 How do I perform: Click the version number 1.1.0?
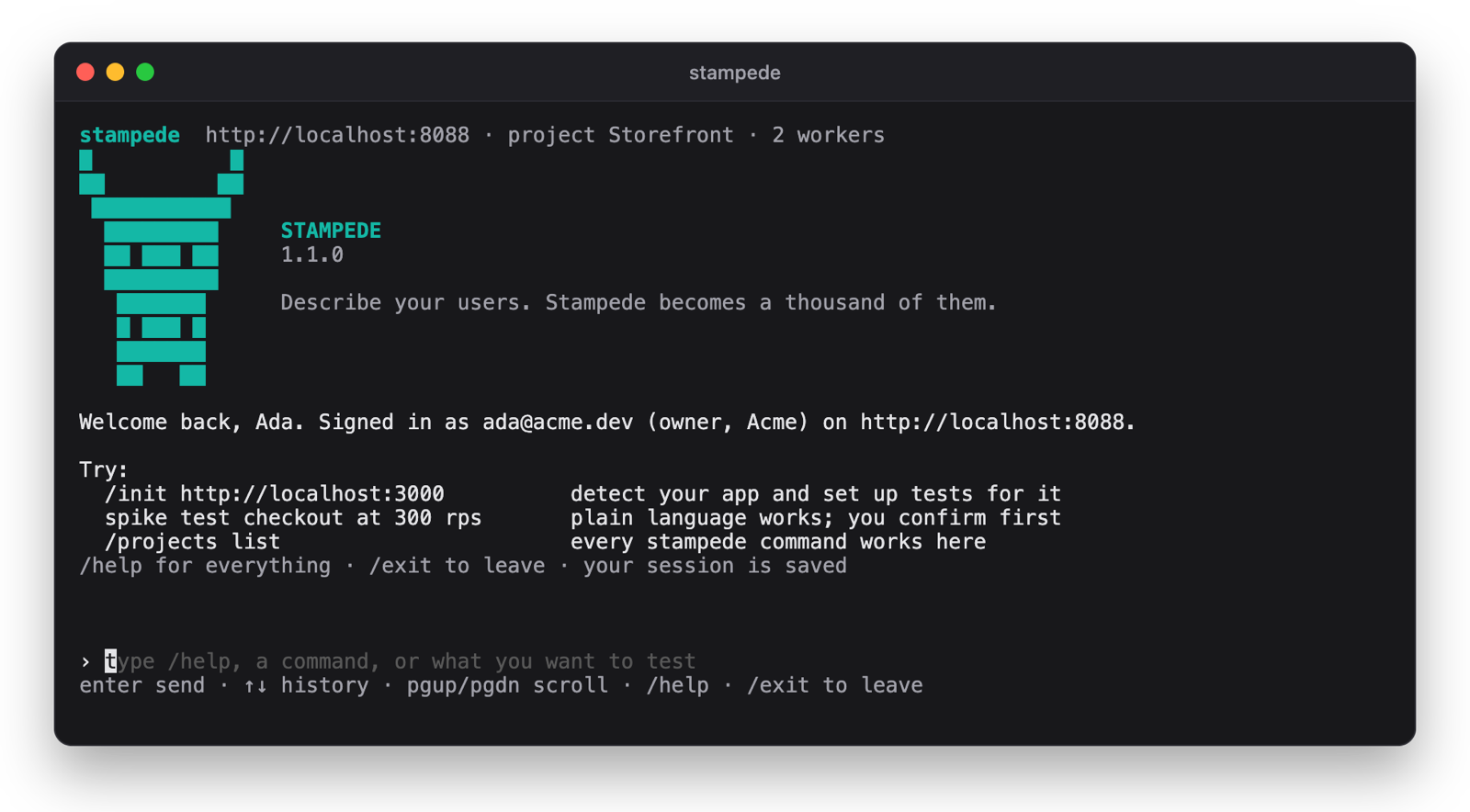tap(312, 254)
